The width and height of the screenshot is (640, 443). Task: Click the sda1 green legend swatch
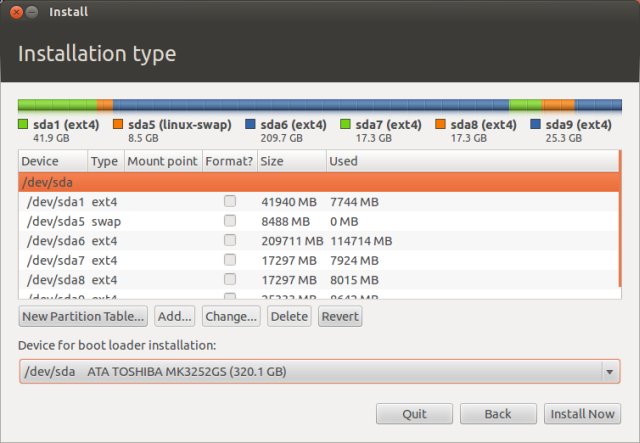(23, 124)
